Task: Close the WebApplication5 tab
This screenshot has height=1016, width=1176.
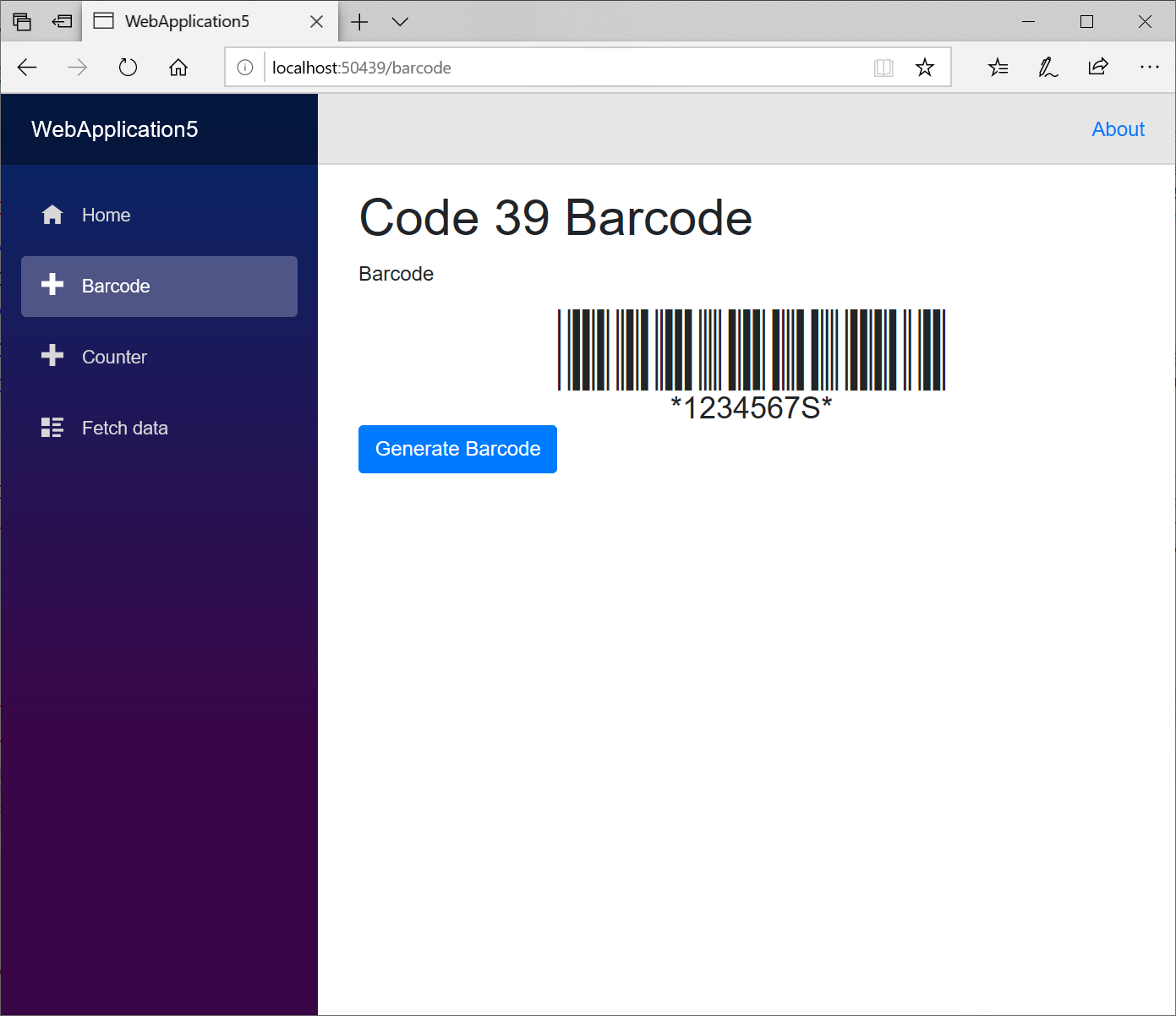Action: point(316,22)
